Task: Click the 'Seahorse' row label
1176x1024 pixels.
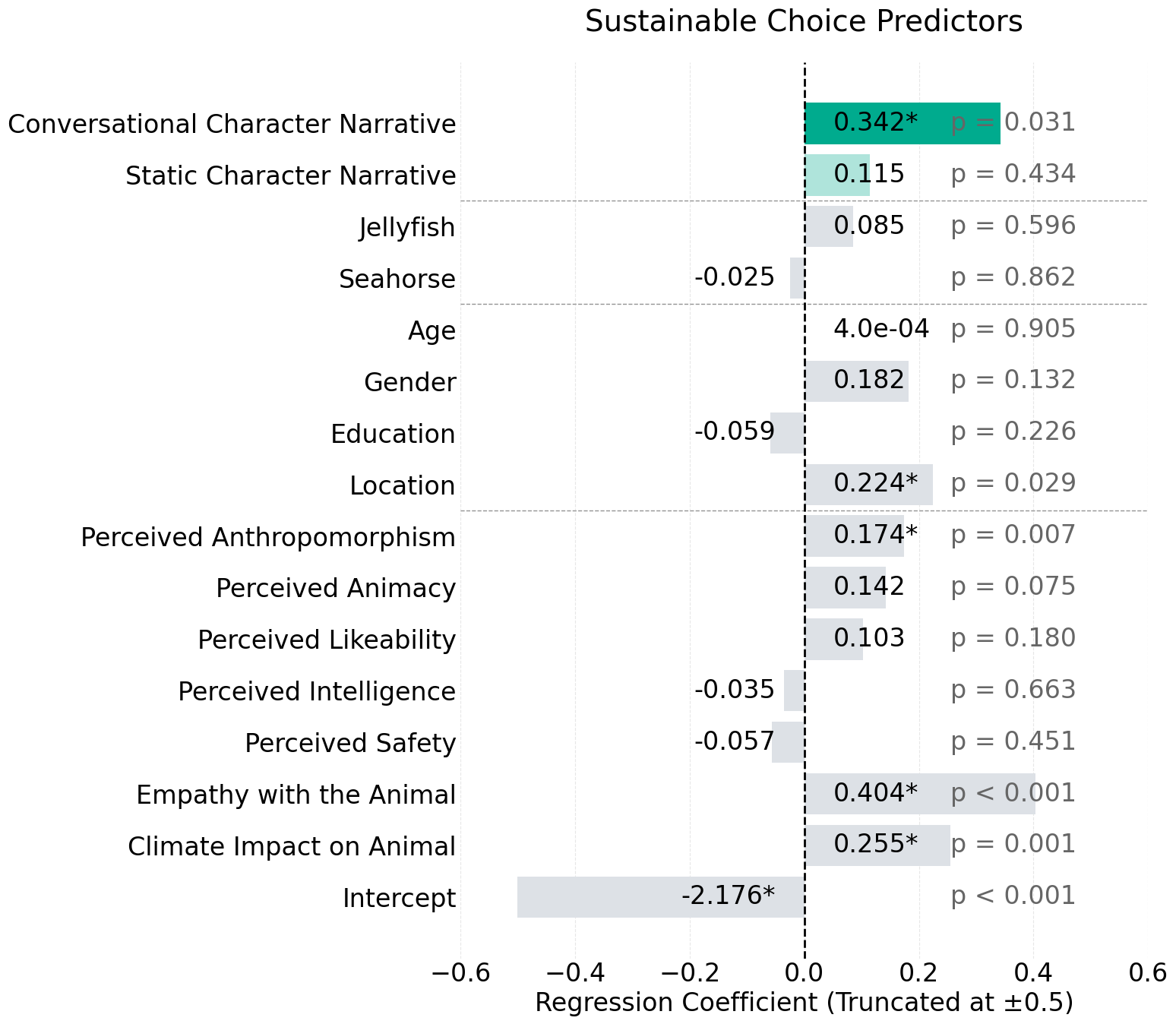Action: click(397, 279)
